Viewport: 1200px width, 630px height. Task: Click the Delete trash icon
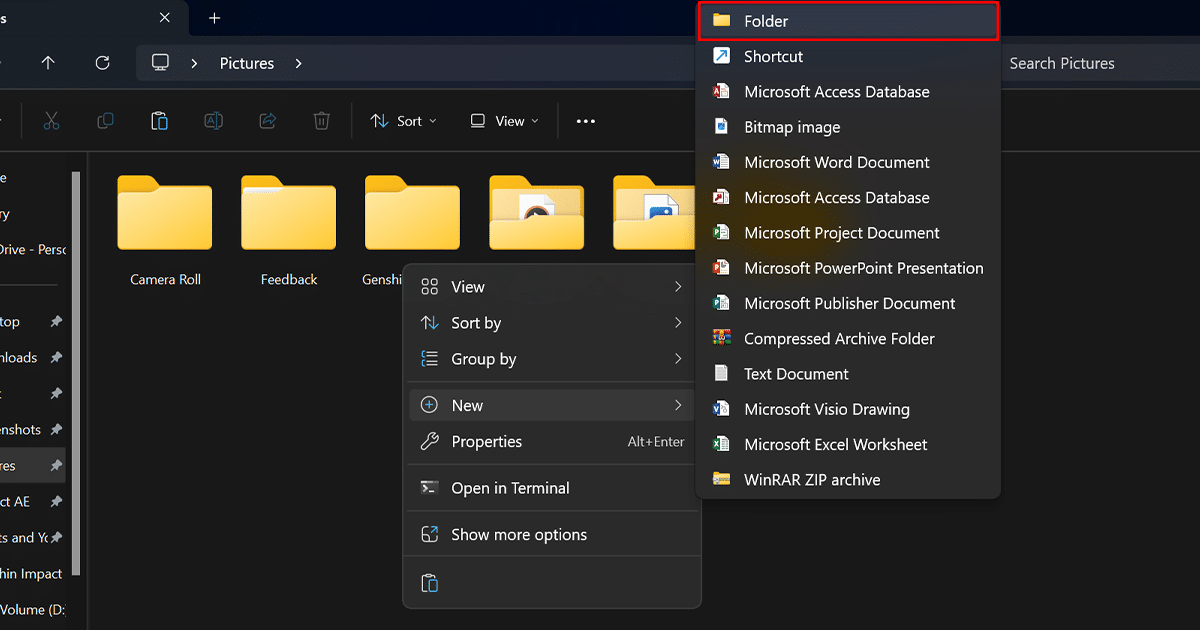[320, 120]
